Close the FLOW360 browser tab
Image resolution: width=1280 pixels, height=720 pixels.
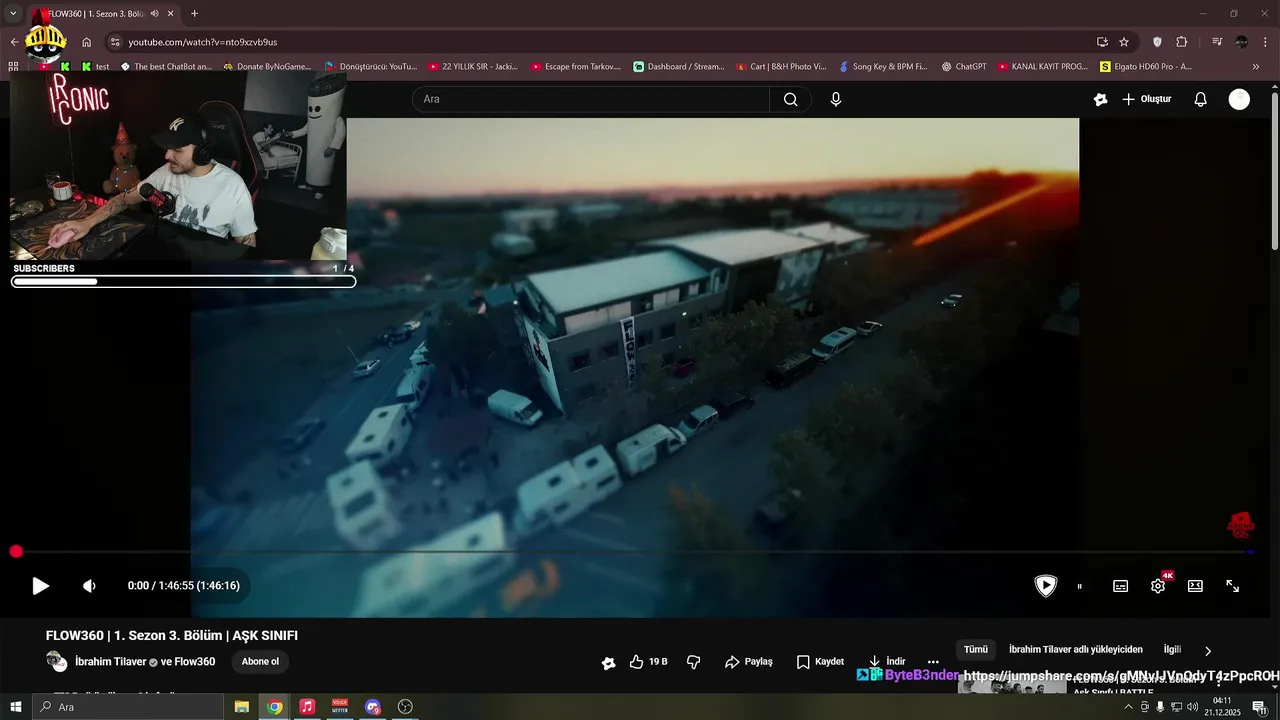[x=171, y=14]
